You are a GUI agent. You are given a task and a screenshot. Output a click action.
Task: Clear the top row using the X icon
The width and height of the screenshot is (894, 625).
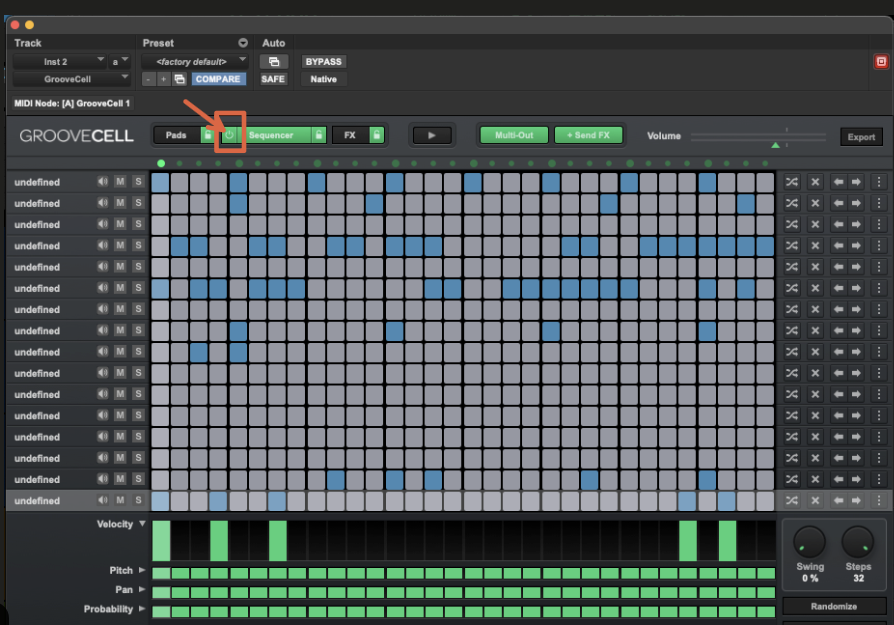pos(816,181)
